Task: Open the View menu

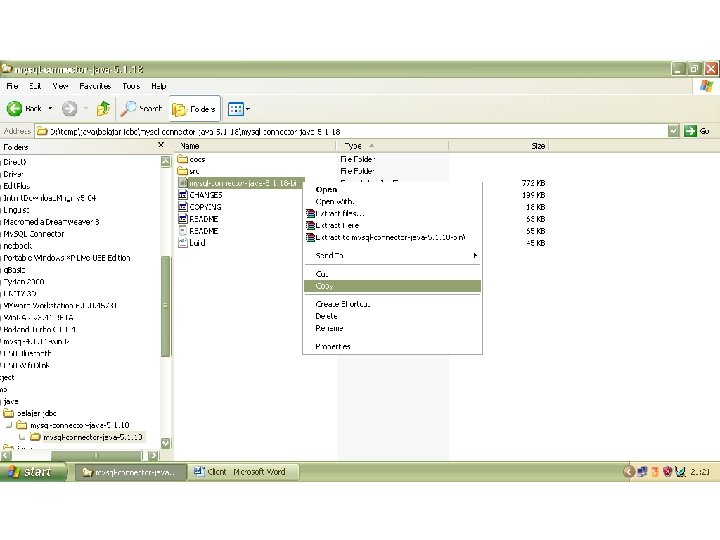Action: (60, 86)
